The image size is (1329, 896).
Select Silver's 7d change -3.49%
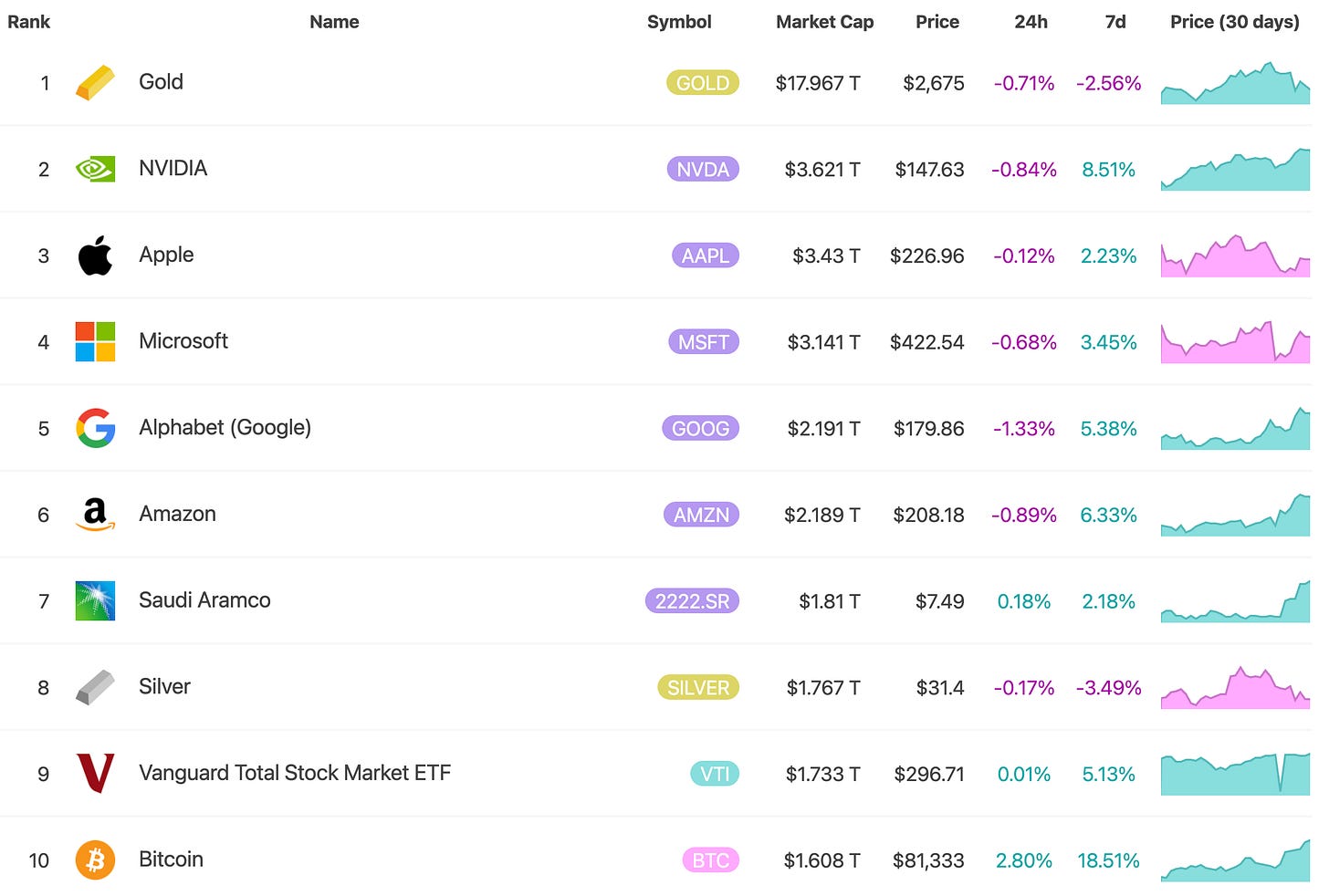click(1108, 688)
